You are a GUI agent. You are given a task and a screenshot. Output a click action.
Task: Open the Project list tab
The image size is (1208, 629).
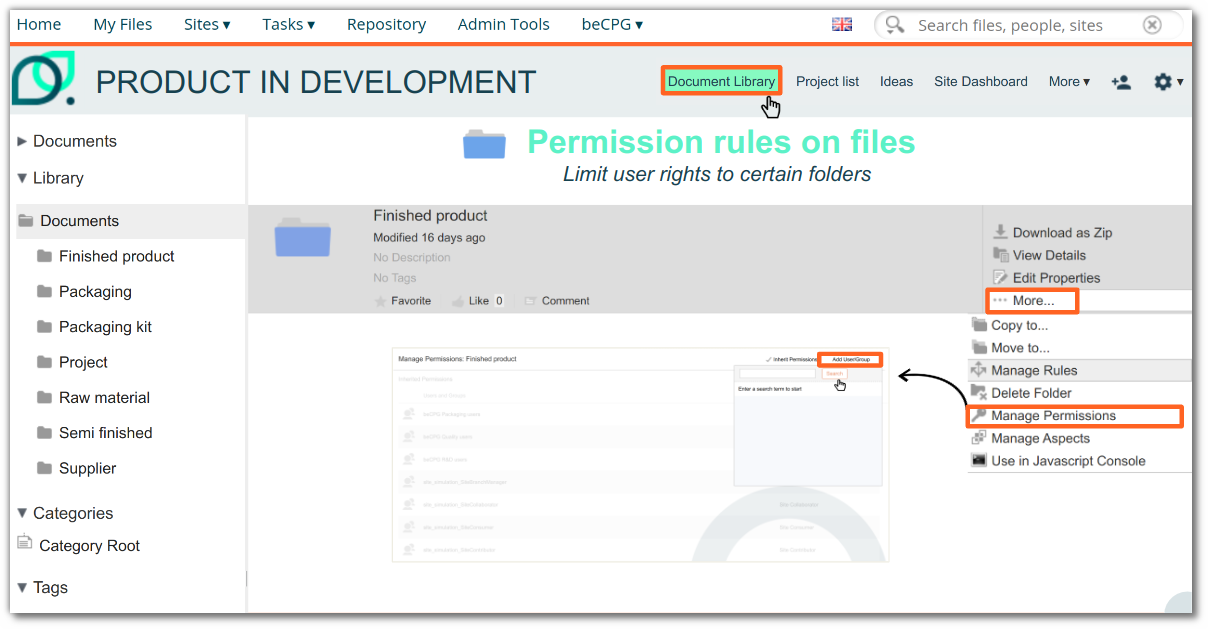827,82
